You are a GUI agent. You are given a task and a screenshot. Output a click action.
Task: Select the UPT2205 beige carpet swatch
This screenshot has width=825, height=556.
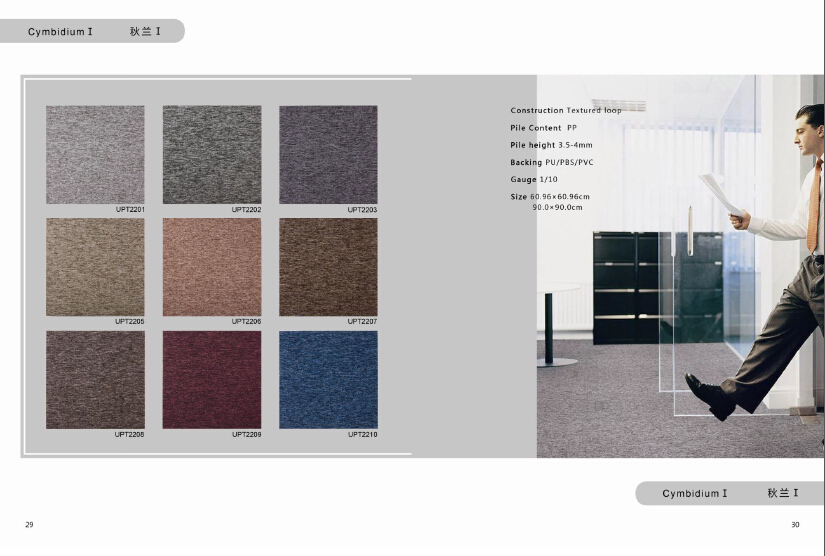95,267
